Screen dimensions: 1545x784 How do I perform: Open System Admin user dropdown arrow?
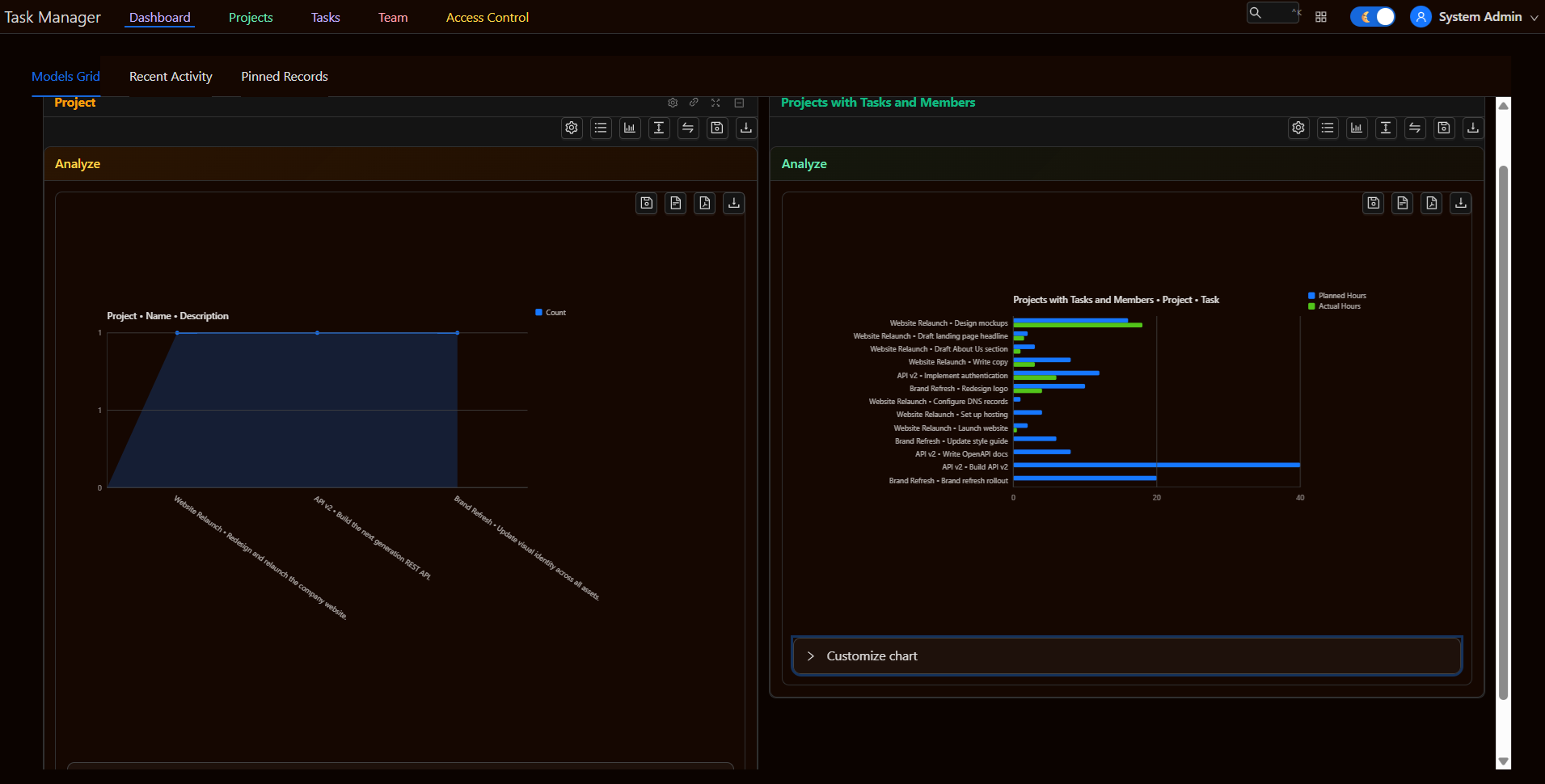1534,18
